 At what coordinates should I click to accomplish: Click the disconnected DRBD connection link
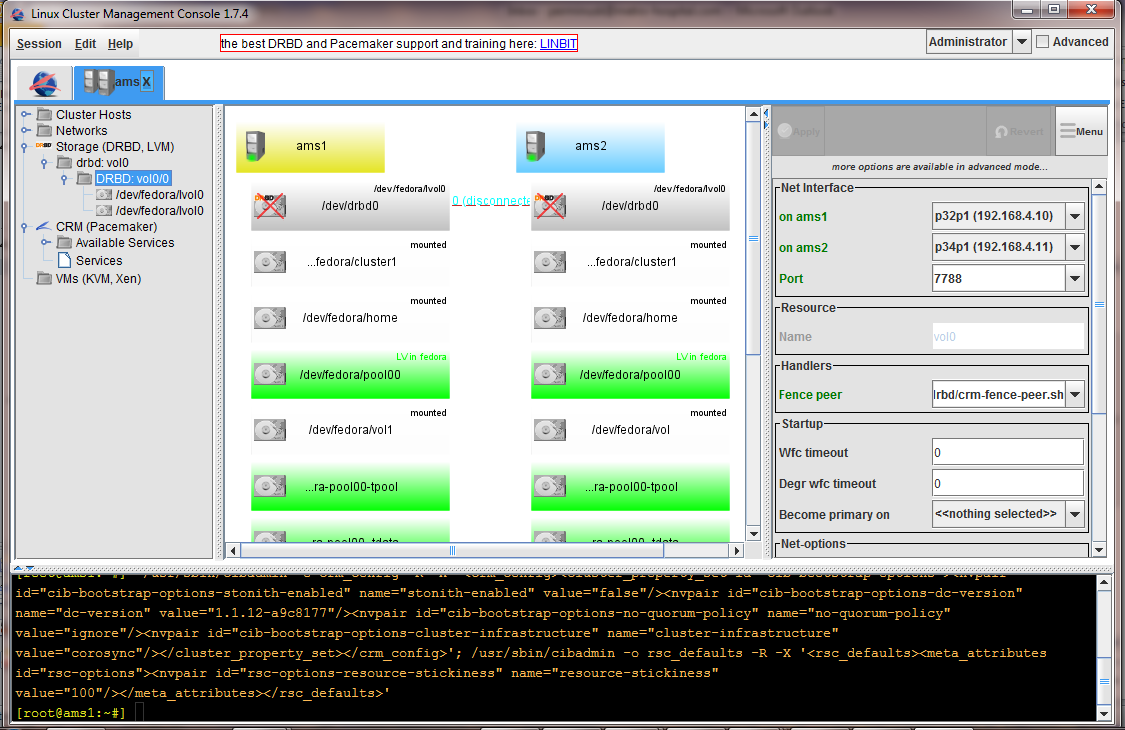click(x=490, y=200)
